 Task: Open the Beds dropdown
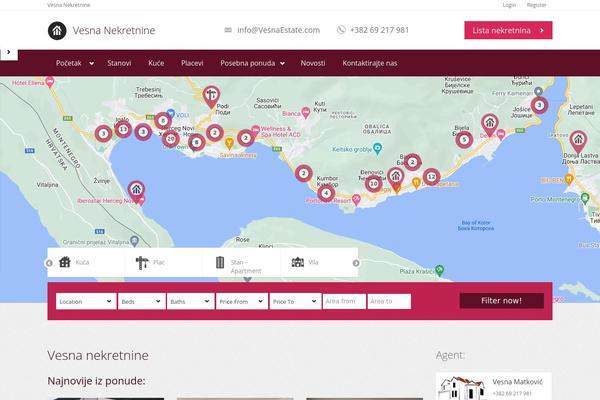(x=142, y=301)
